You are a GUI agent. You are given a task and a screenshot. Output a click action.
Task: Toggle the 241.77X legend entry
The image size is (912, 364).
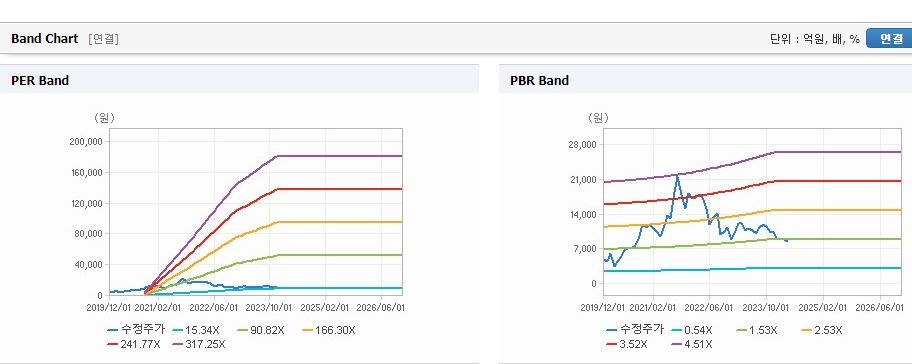point(133,344)
